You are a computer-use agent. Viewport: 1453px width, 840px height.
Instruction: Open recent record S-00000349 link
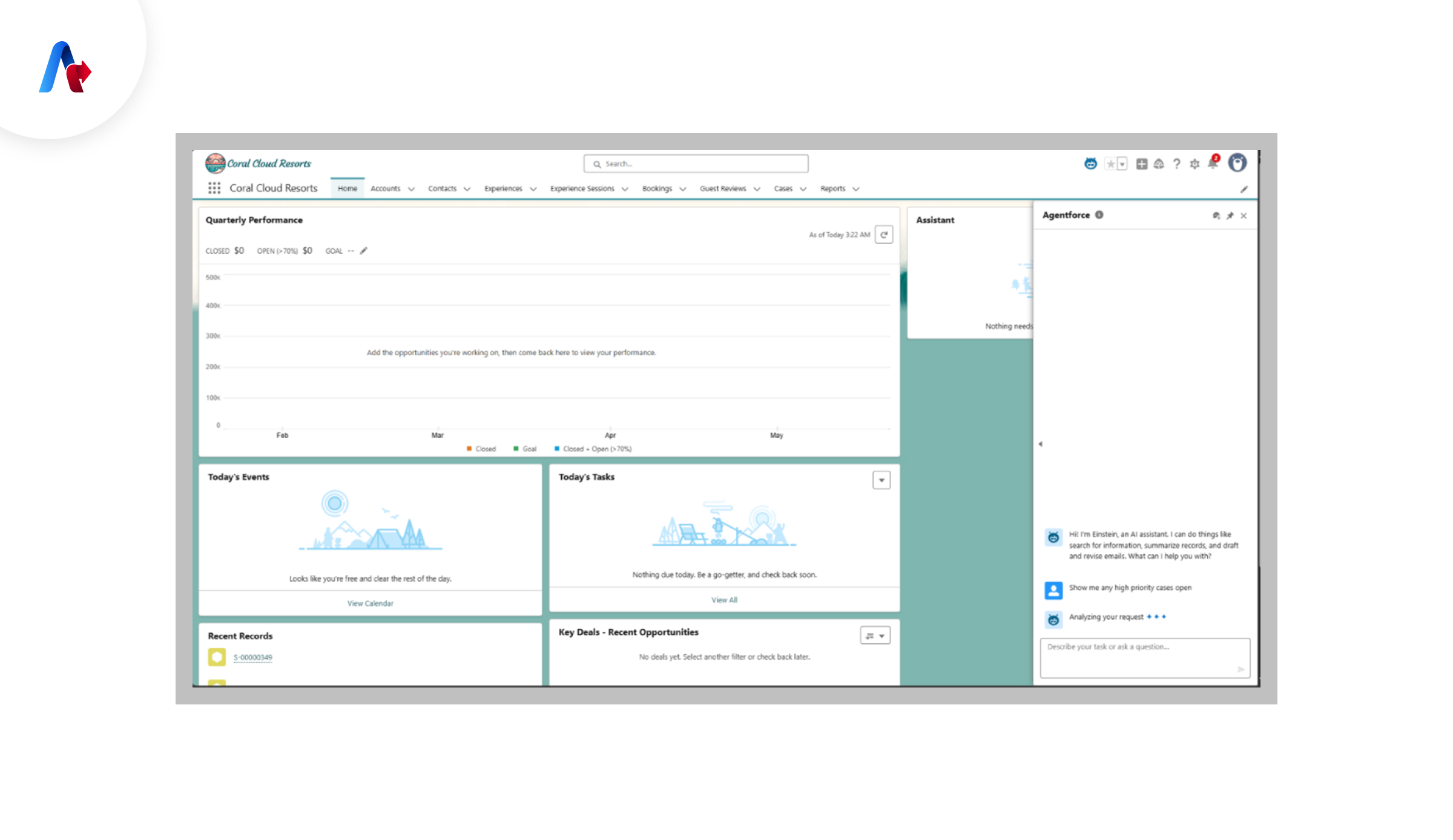253,657
